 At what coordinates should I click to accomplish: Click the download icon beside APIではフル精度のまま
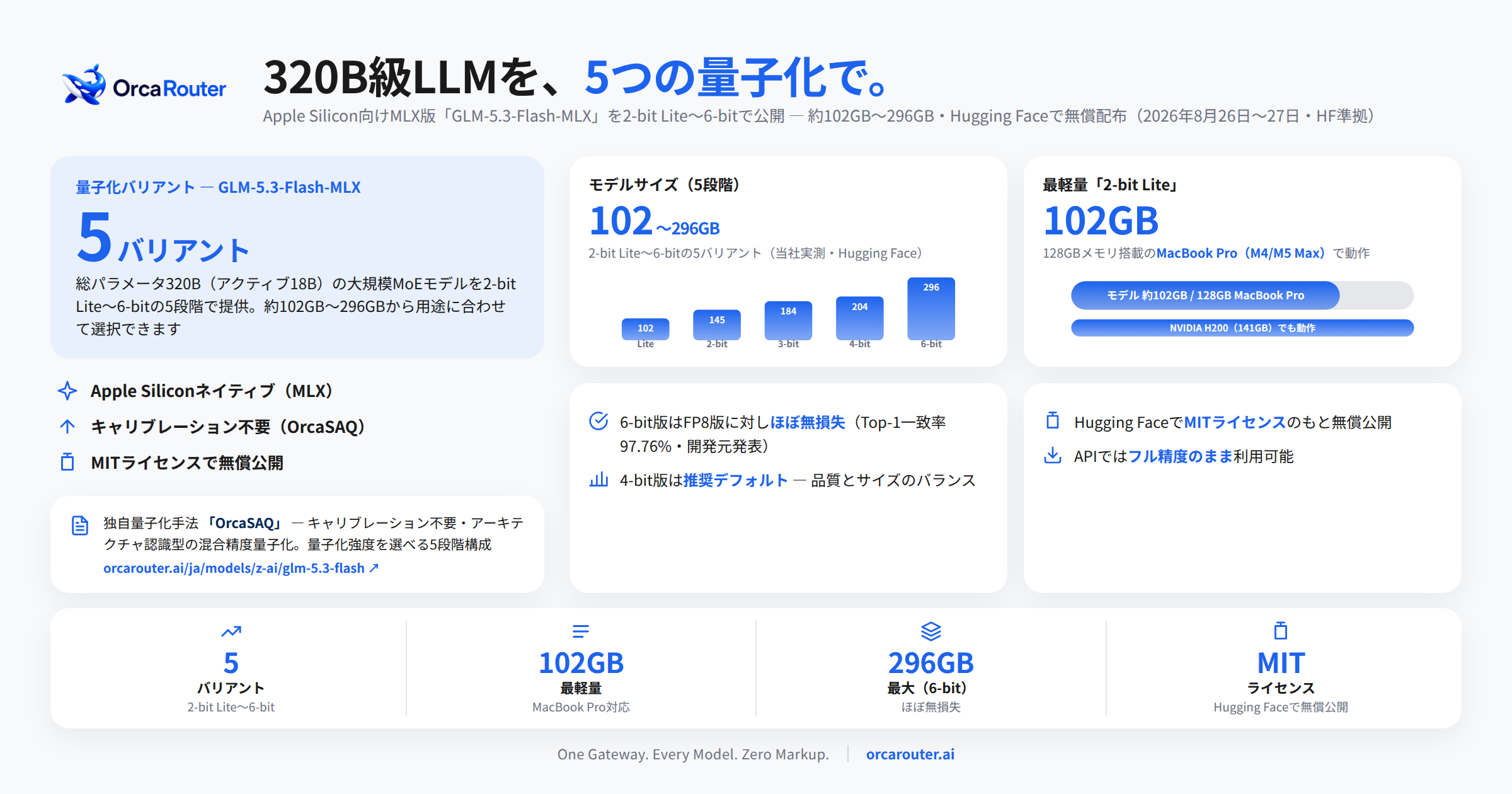pyautogui.click(x=1053, y=455)
